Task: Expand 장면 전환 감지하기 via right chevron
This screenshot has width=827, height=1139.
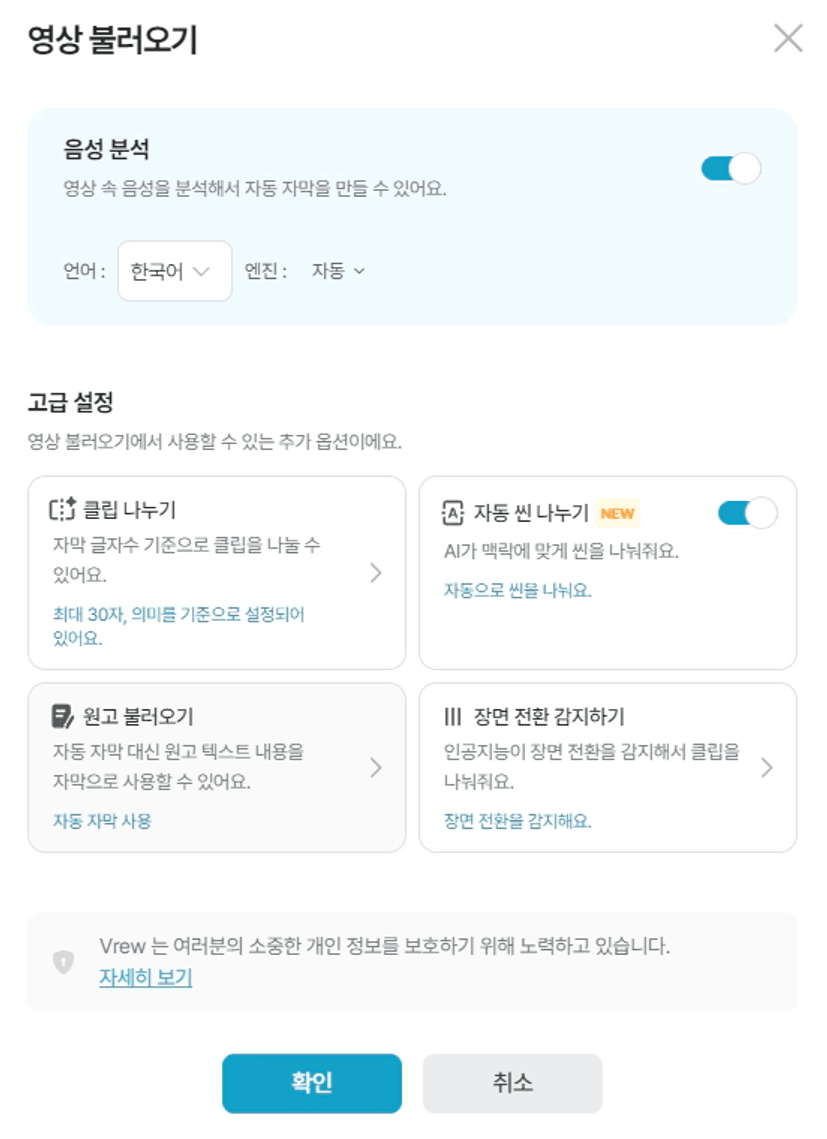Action: click(x=767, y=767)
